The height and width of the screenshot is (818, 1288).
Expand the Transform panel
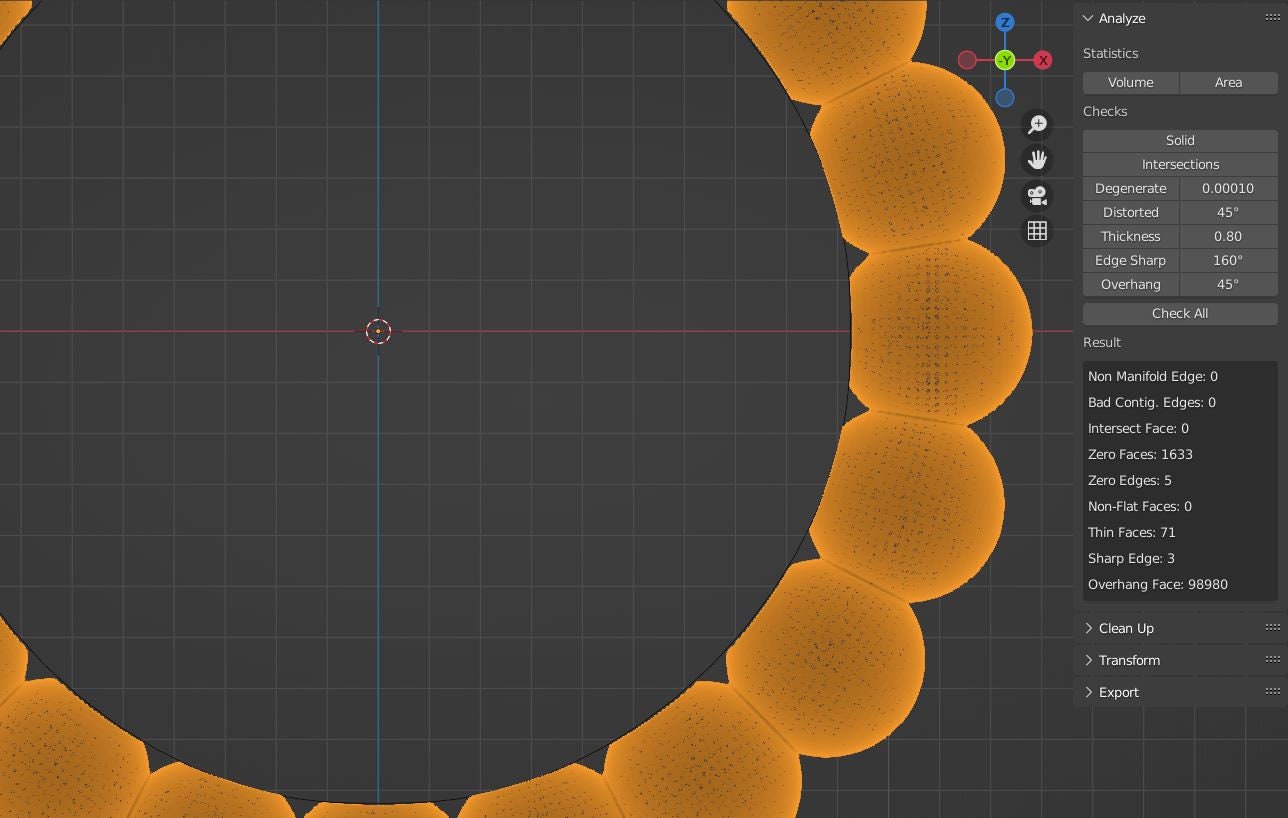pos(1088,660)
